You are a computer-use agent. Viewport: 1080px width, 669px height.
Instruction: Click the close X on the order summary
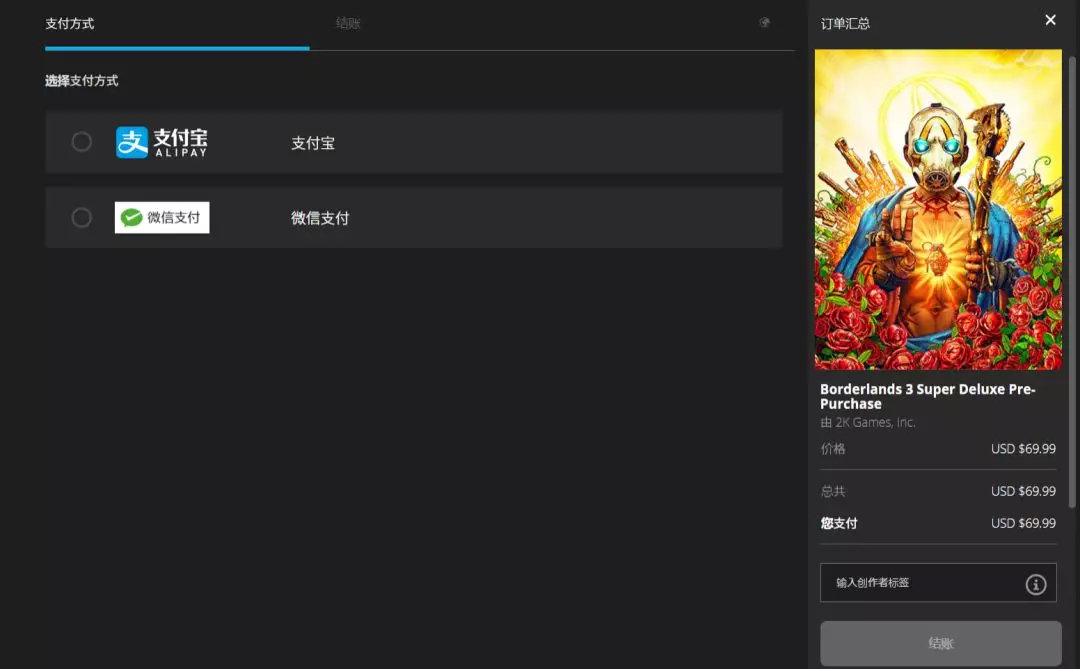1050,19
